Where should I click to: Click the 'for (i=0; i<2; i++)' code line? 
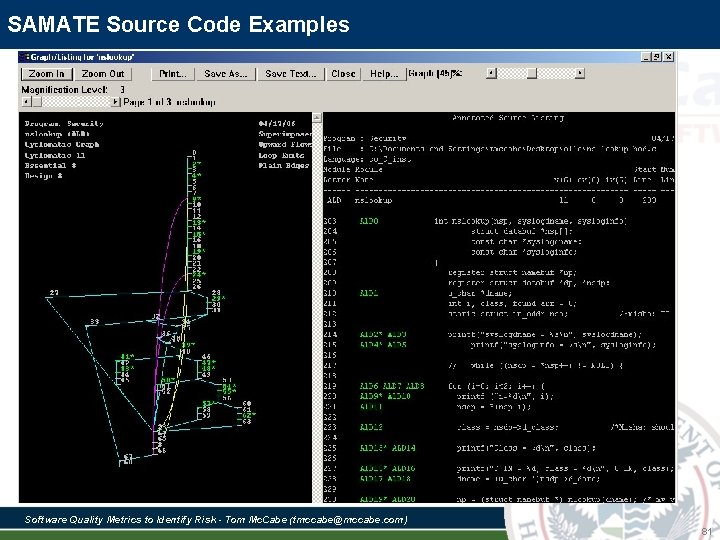pyautogui.click(x=496, y=386)
